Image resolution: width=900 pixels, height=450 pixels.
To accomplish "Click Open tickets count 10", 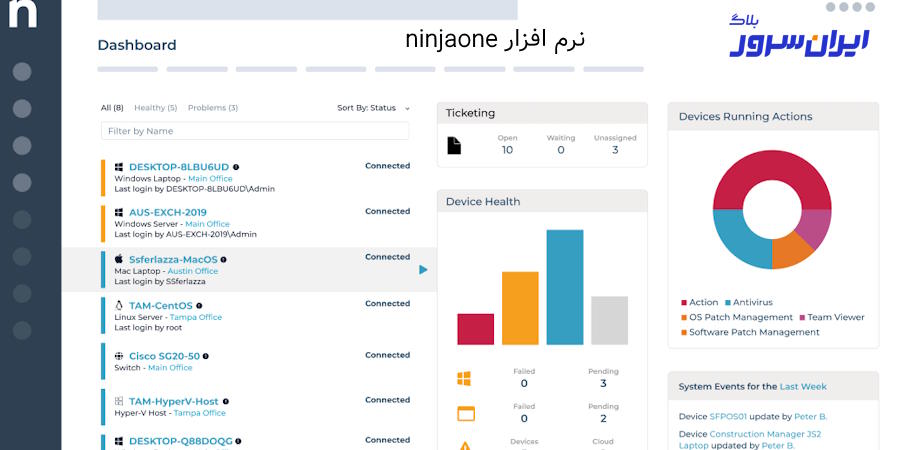I will point(507,150).
